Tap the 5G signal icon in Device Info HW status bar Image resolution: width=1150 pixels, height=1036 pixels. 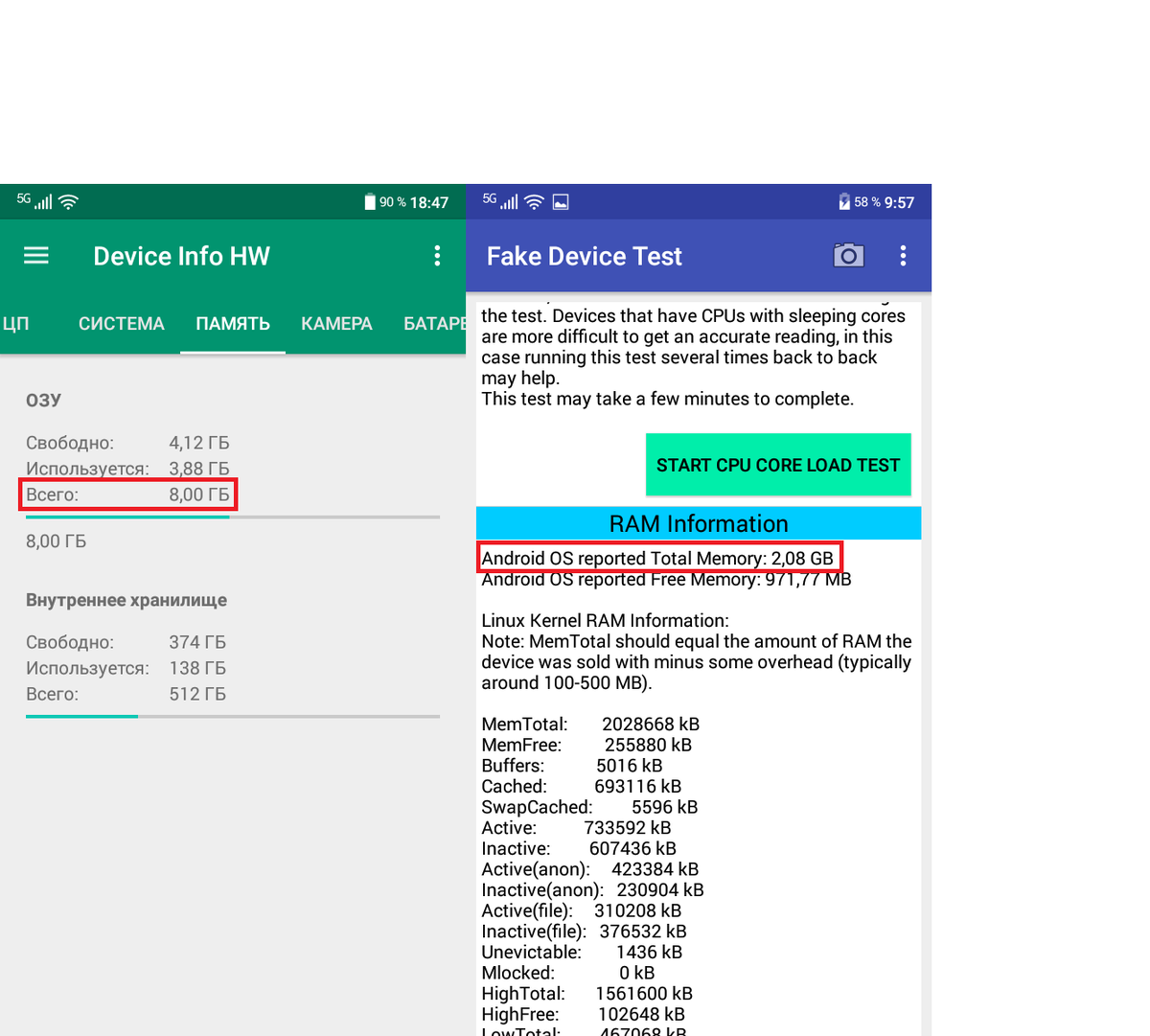pyautogui.click(x=34, y=201)
